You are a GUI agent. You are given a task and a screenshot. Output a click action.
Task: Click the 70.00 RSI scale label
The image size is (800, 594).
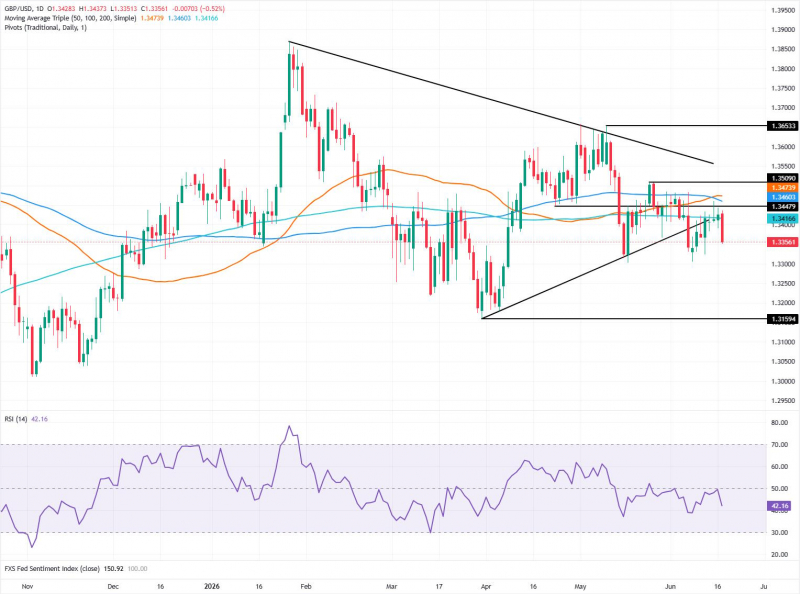point(779,444)
